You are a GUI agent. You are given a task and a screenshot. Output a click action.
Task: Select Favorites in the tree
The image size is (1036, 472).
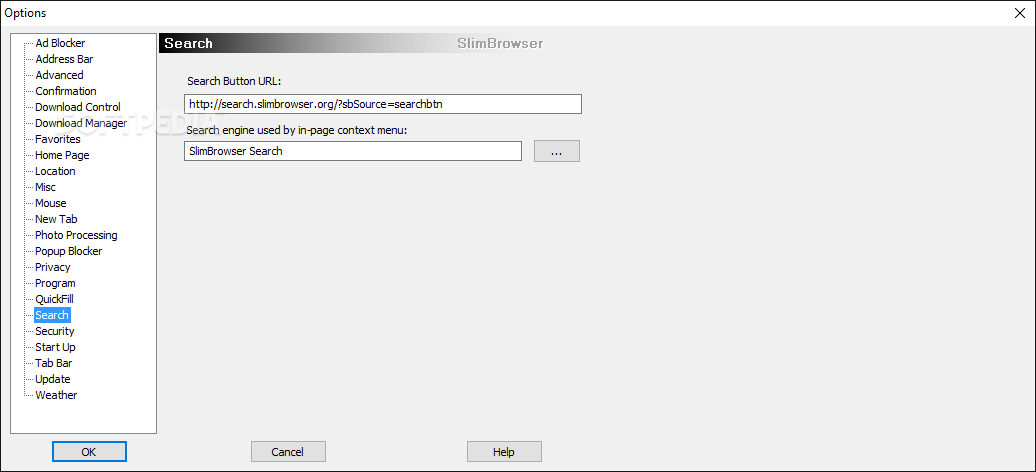[x=58, y=139]
